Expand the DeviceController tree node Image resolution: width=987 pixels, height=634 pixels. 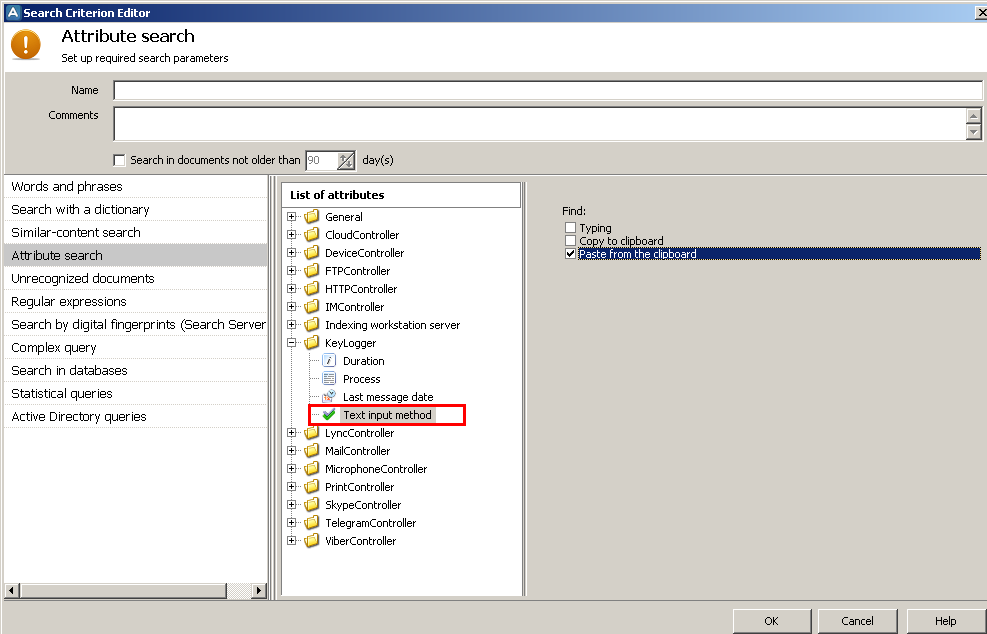[291, 252]
